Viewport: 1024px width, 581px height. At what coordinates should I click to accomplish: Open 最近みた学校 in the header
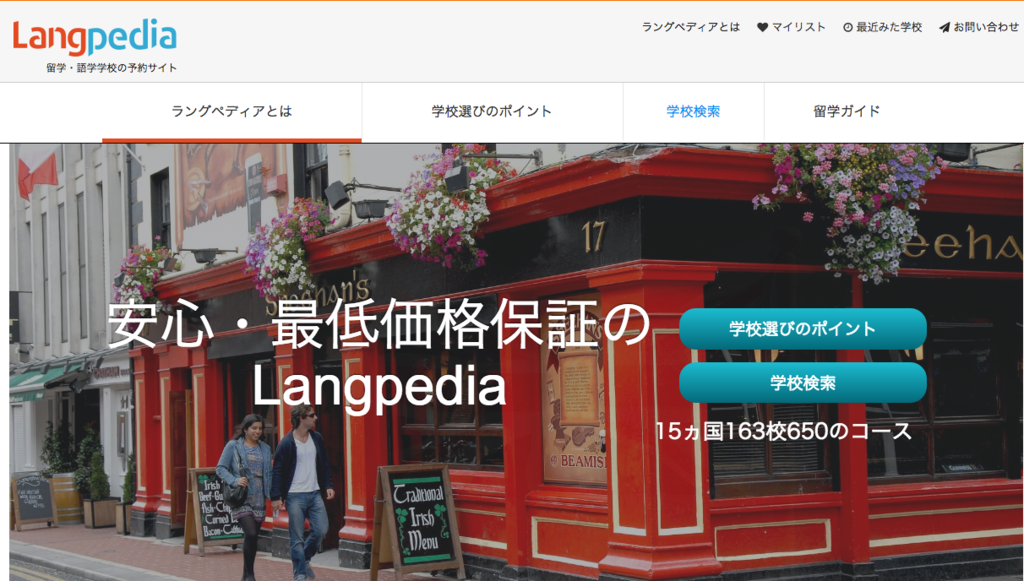point(889,27)
